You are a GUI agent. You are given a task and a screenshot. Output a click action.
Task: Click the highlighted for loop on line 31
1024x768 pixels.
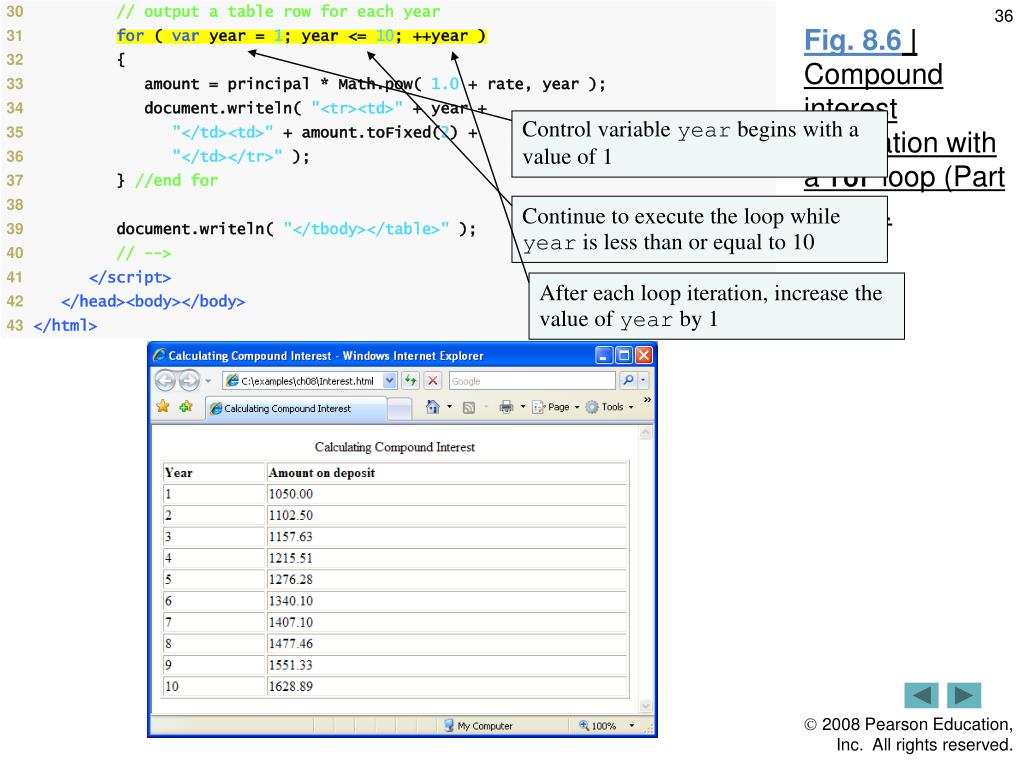[301, 36]
